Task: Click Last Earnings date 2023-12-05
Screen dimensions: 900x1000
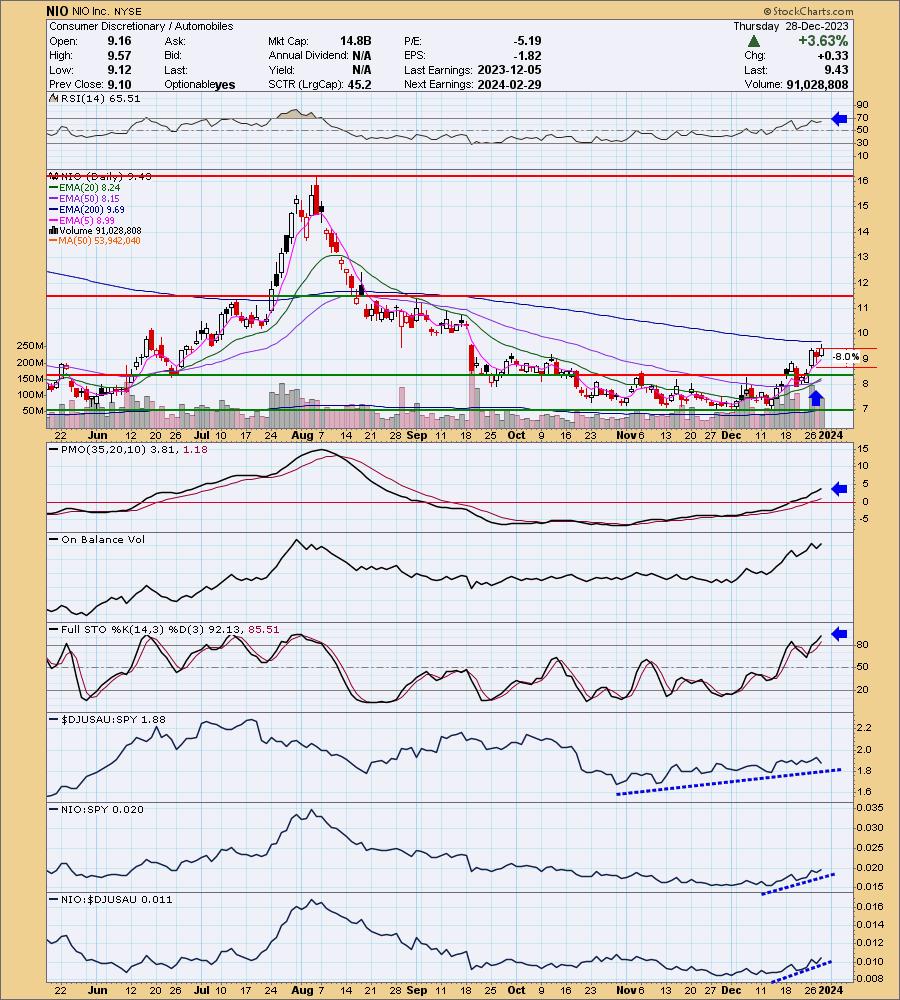Action: (510, 70)
